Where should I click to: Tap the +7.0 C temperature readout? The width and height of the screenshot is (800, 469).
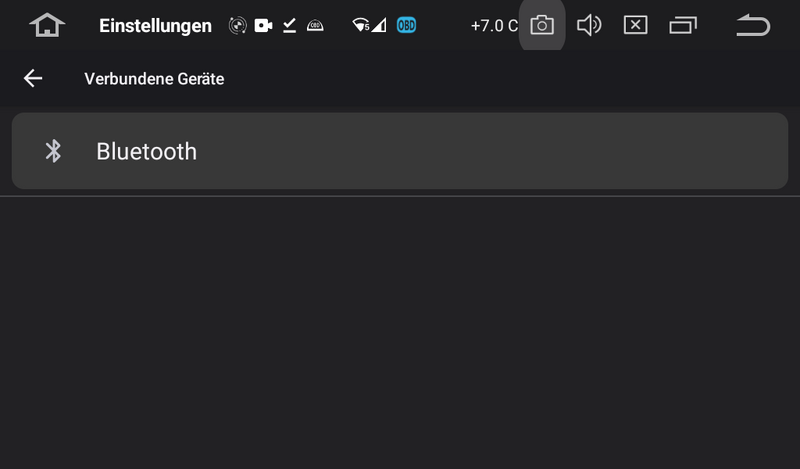tap(494, 26)
